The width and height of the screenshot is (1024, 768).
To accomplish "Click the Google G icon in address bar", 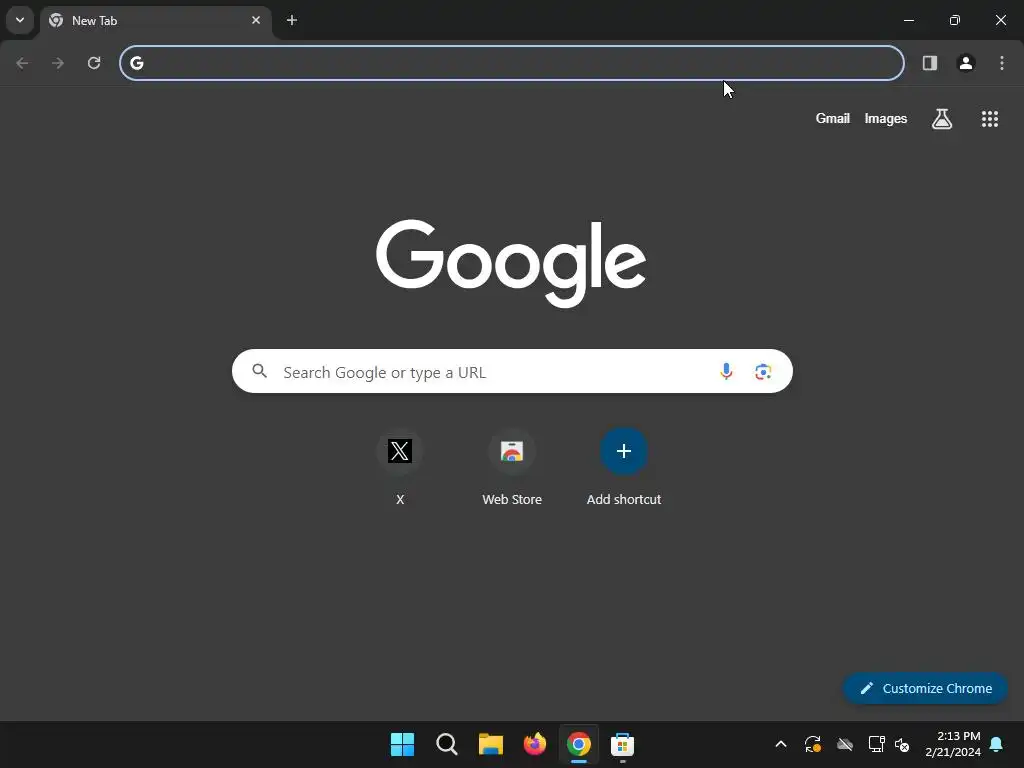I will [x=136, y=63].
